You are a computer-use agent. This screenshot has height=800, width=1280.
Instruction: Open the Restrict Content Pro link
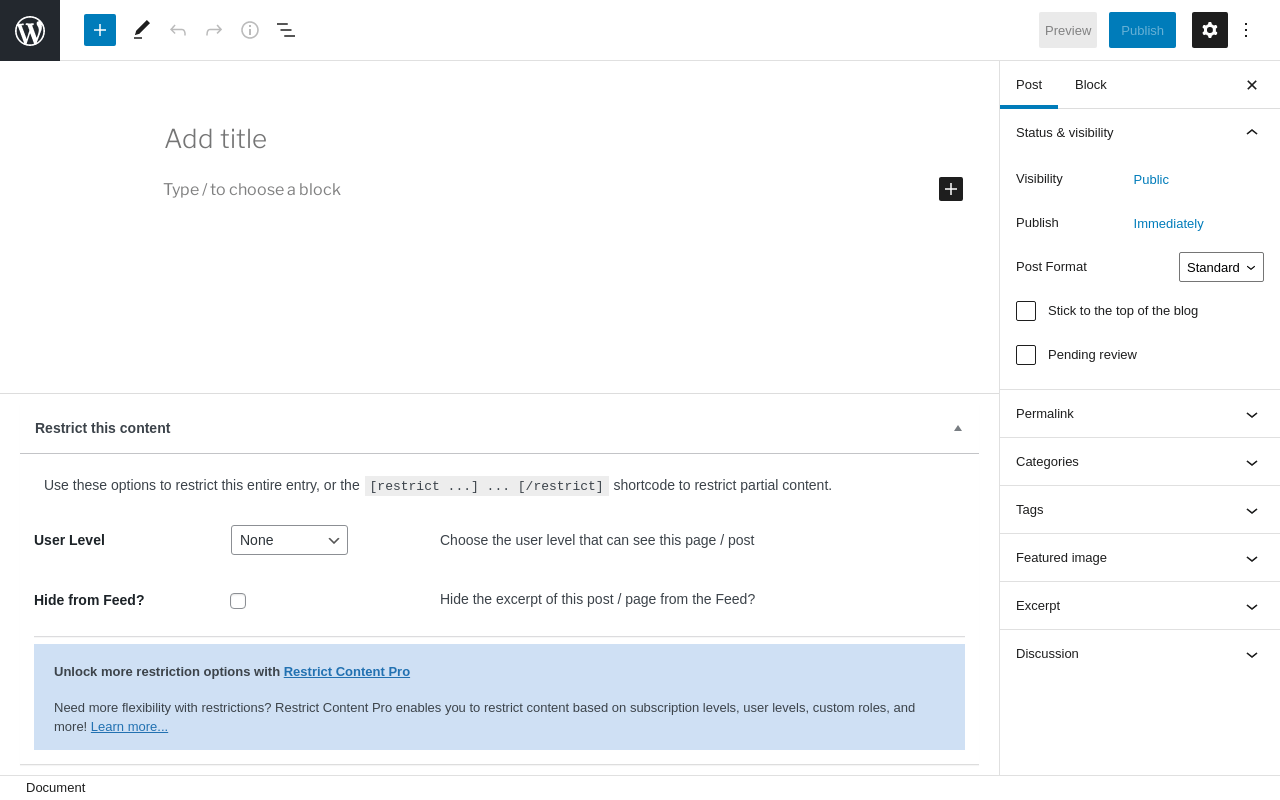(x=347, y=672)
